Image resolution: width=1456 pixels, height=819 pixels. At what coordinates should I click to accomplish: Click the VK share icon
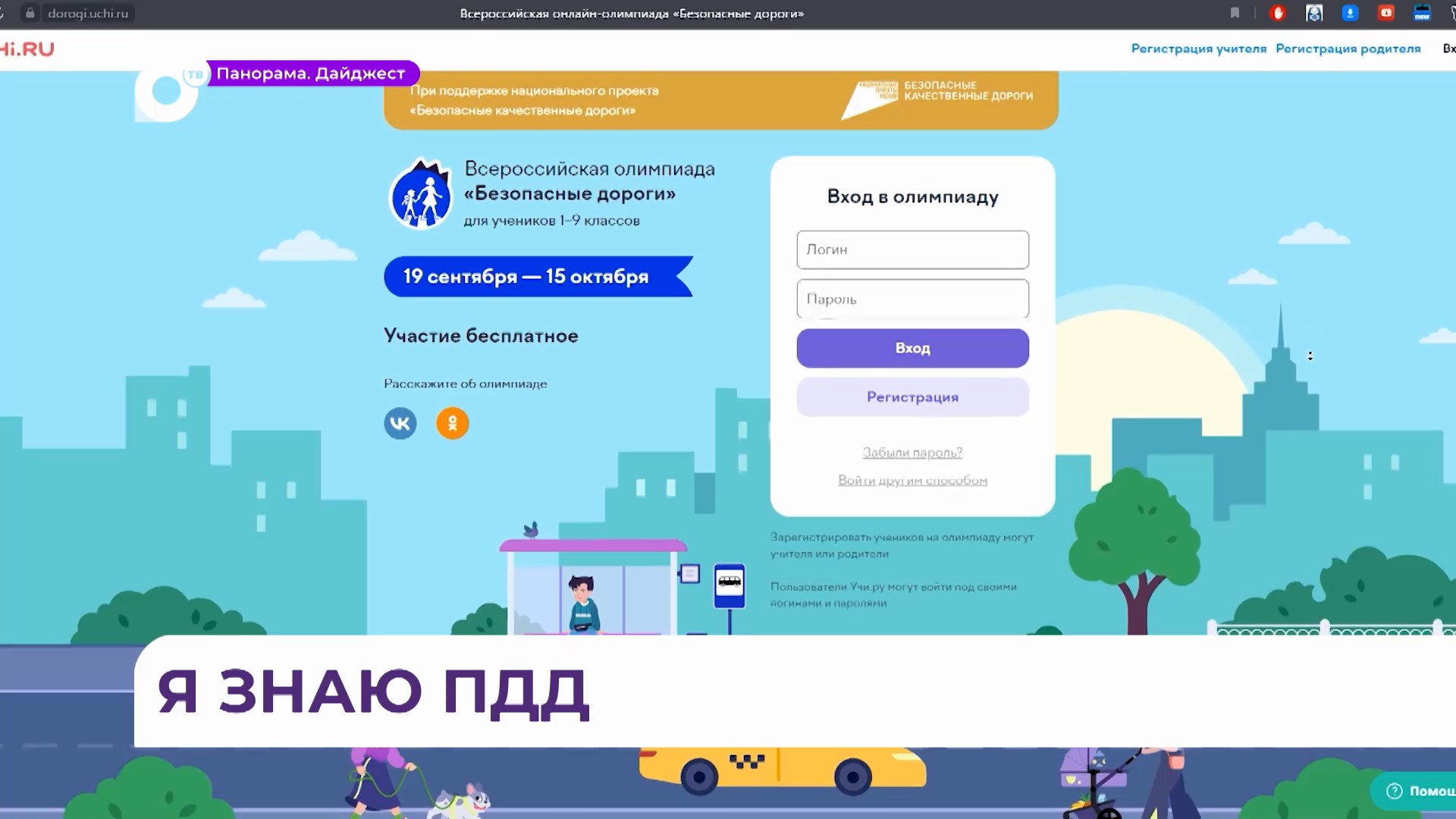[x=400, y=423]
